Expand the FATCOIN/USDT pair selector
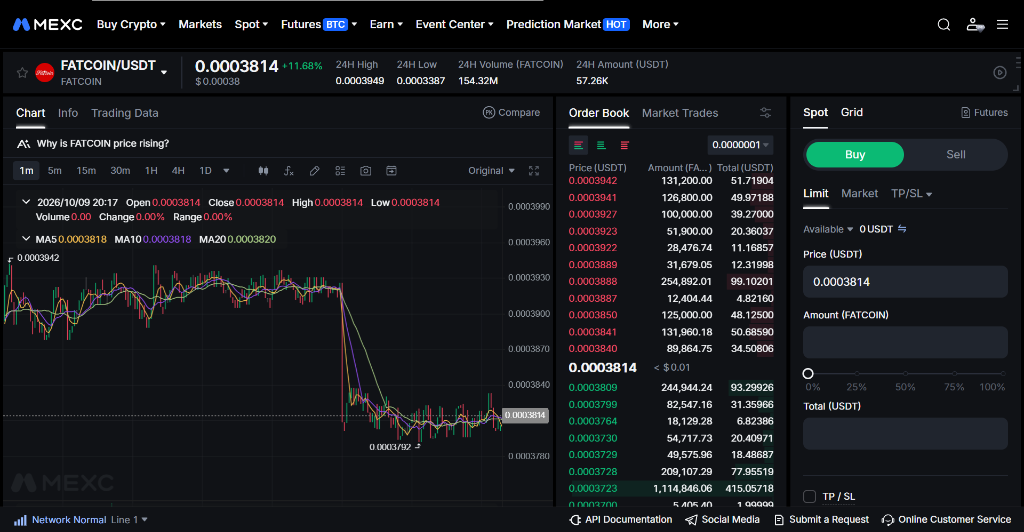Screen dimensions: 1024x532 coord(164,72)
